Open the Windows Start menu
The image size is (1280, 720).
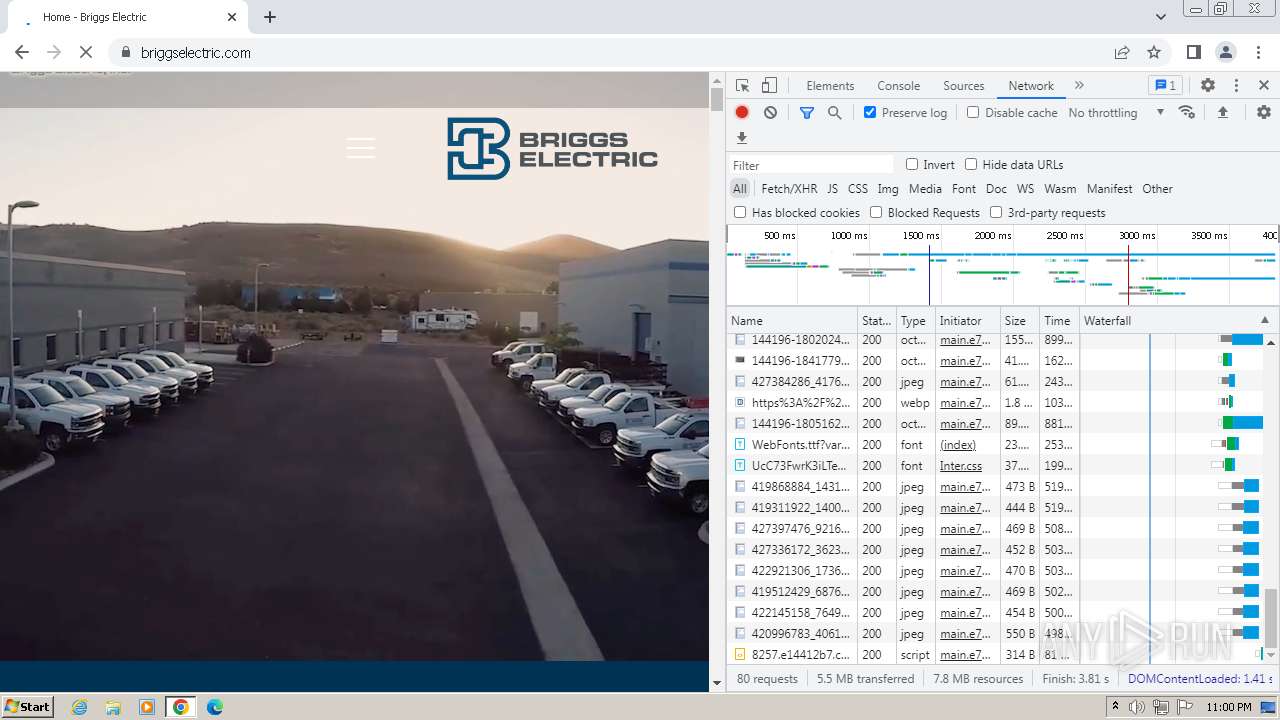coord(28,707)
